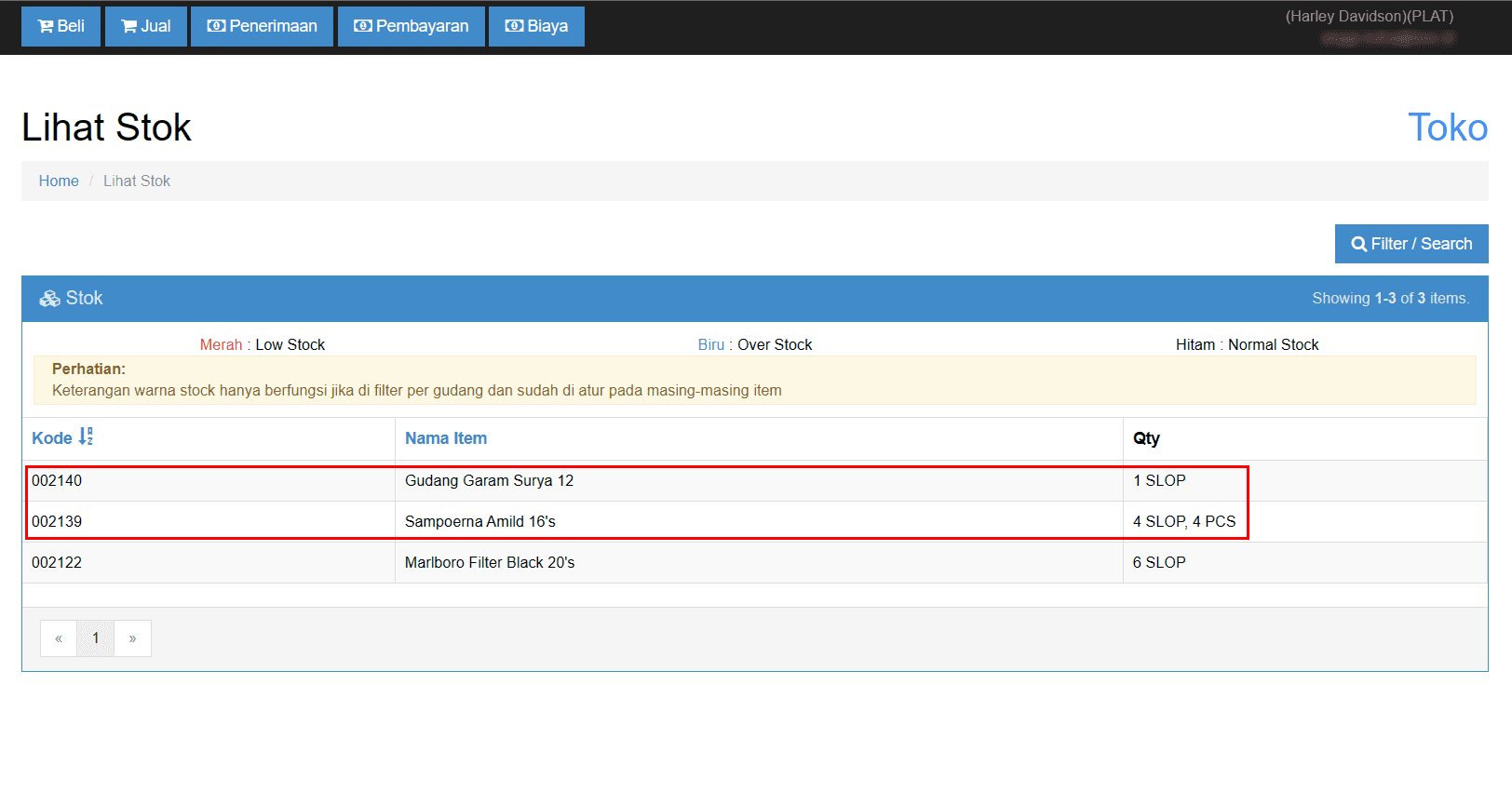Click Marlboro Filter Black 20's item name

pos(490,562)
